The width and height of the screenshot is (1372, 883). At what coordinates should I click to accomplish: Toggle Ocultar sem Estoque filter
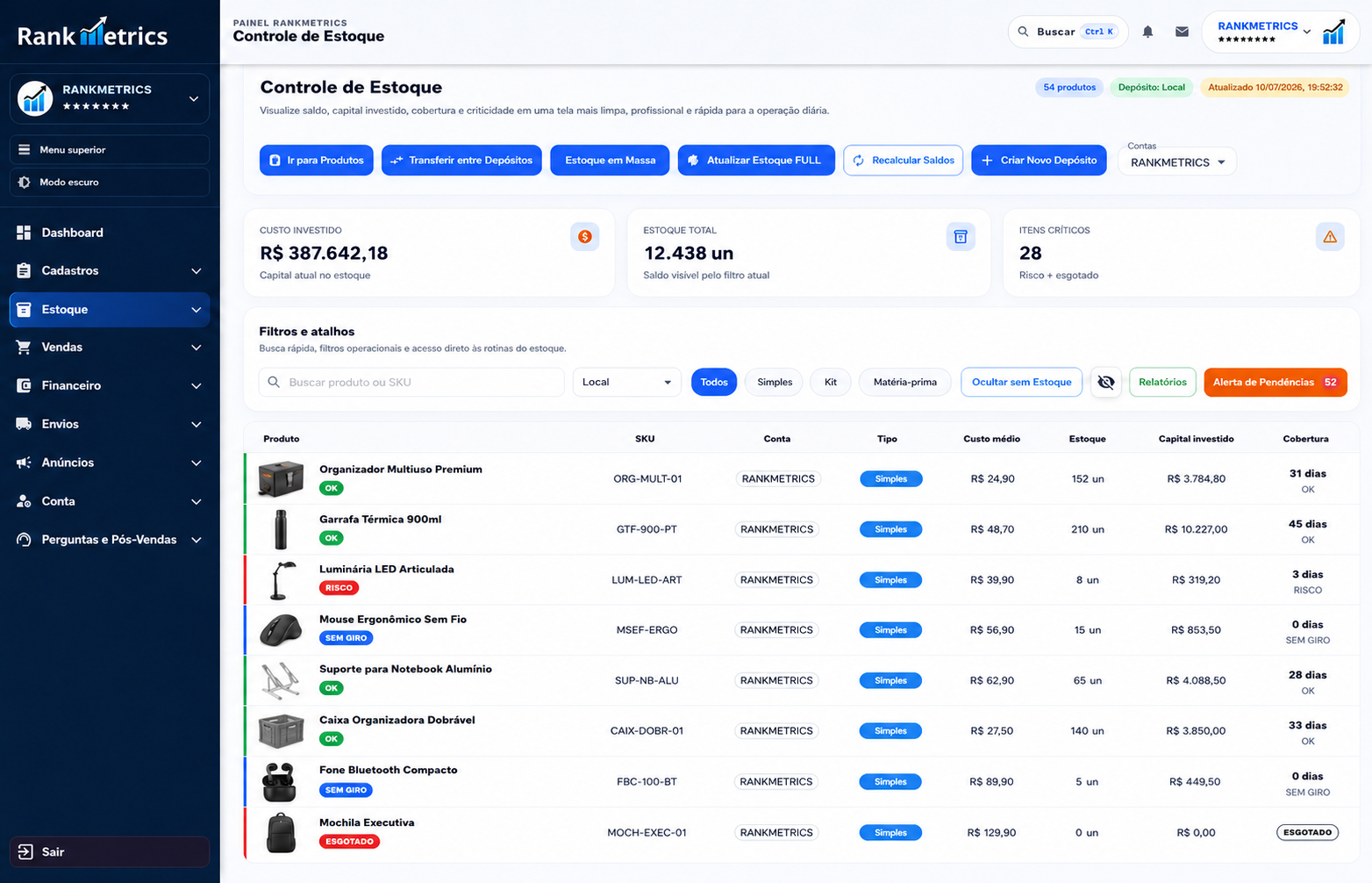pyautogui.click(x=1021, y=382)
